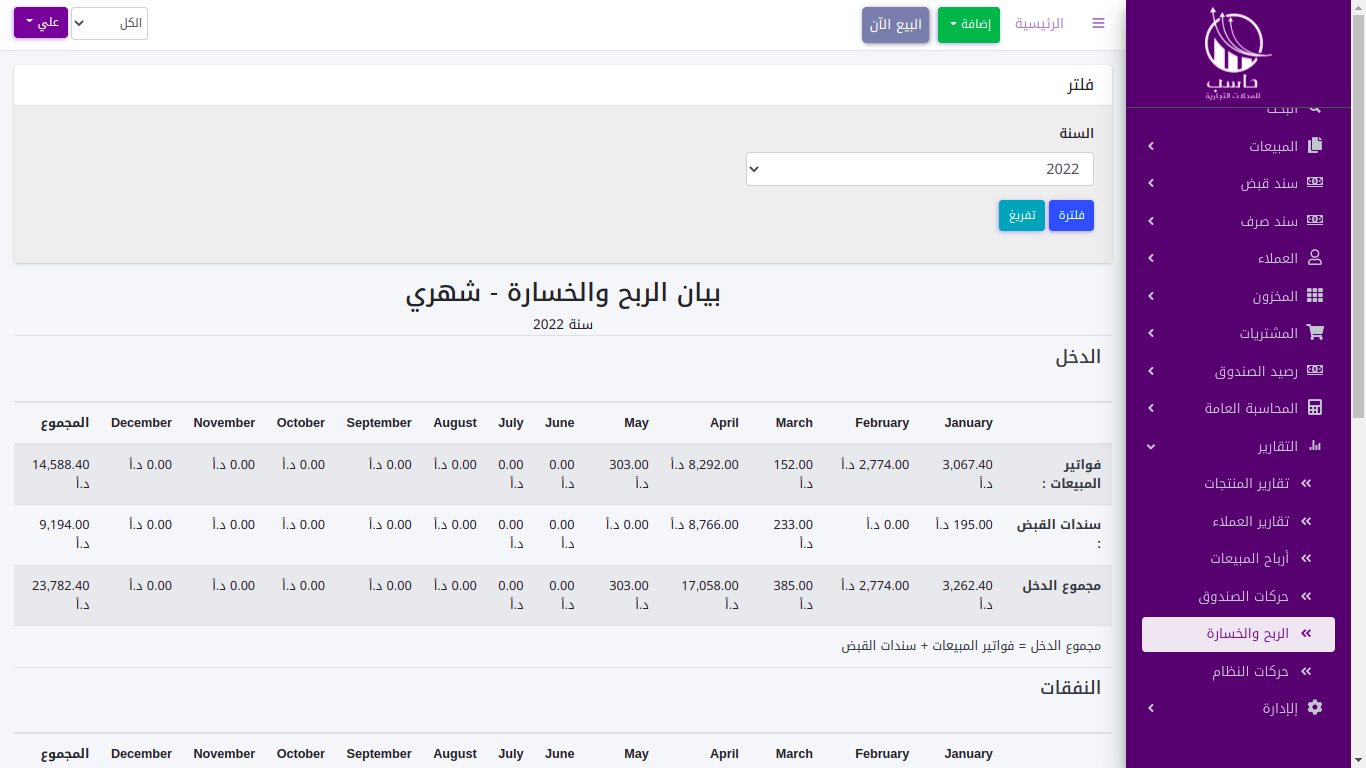Viewport: 1366px width, 768px height.
Task: Click the hamburger menu icon in top bar
Action: tap(1098, 23)
